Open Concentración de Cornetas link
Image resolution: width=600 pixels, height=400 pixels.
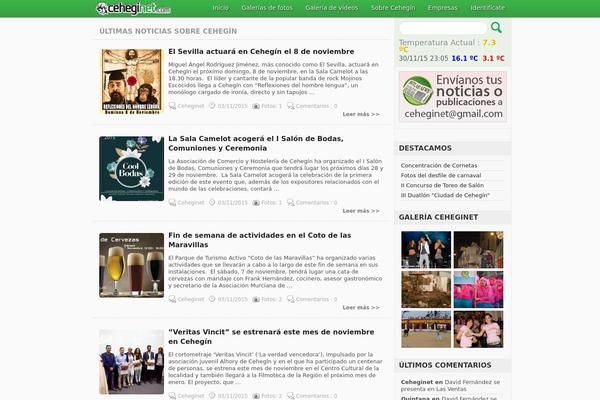click(439, 165)
